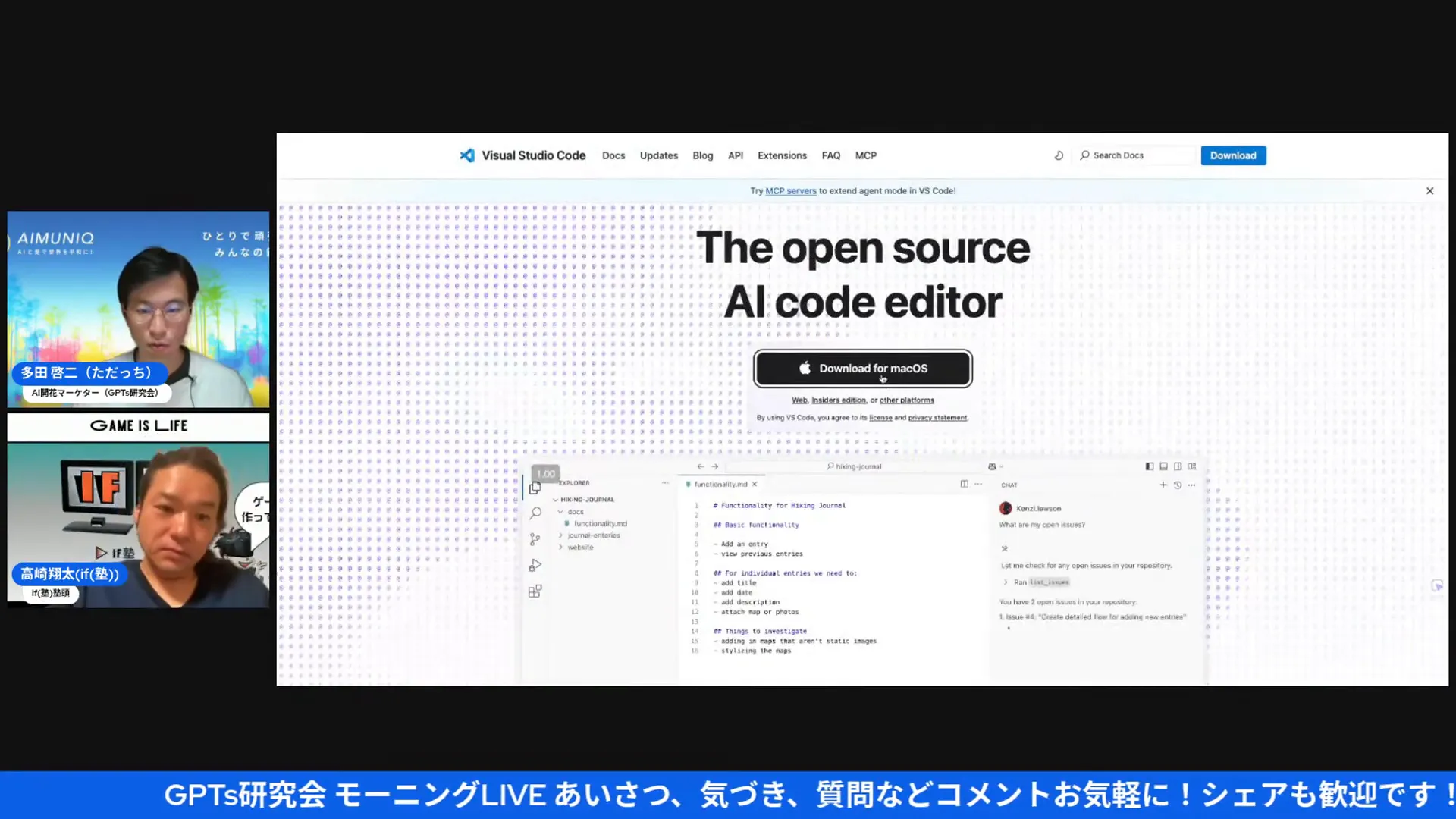Expand the journal-entries folder
The width and height of the screenshot is (1456, 819).
(x=590, y=535)
